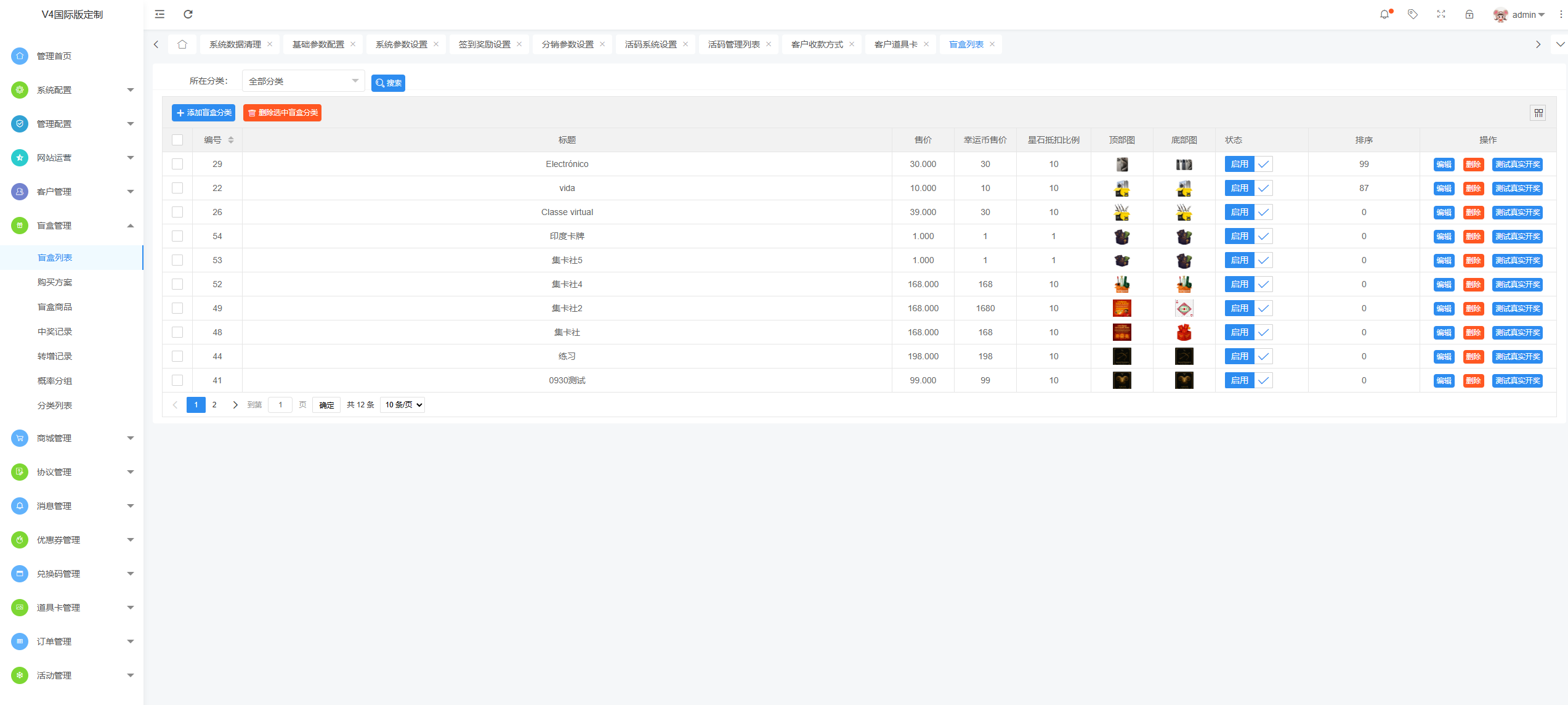Change the 10 条/页 page size dropdown

(x=402, y=405)
